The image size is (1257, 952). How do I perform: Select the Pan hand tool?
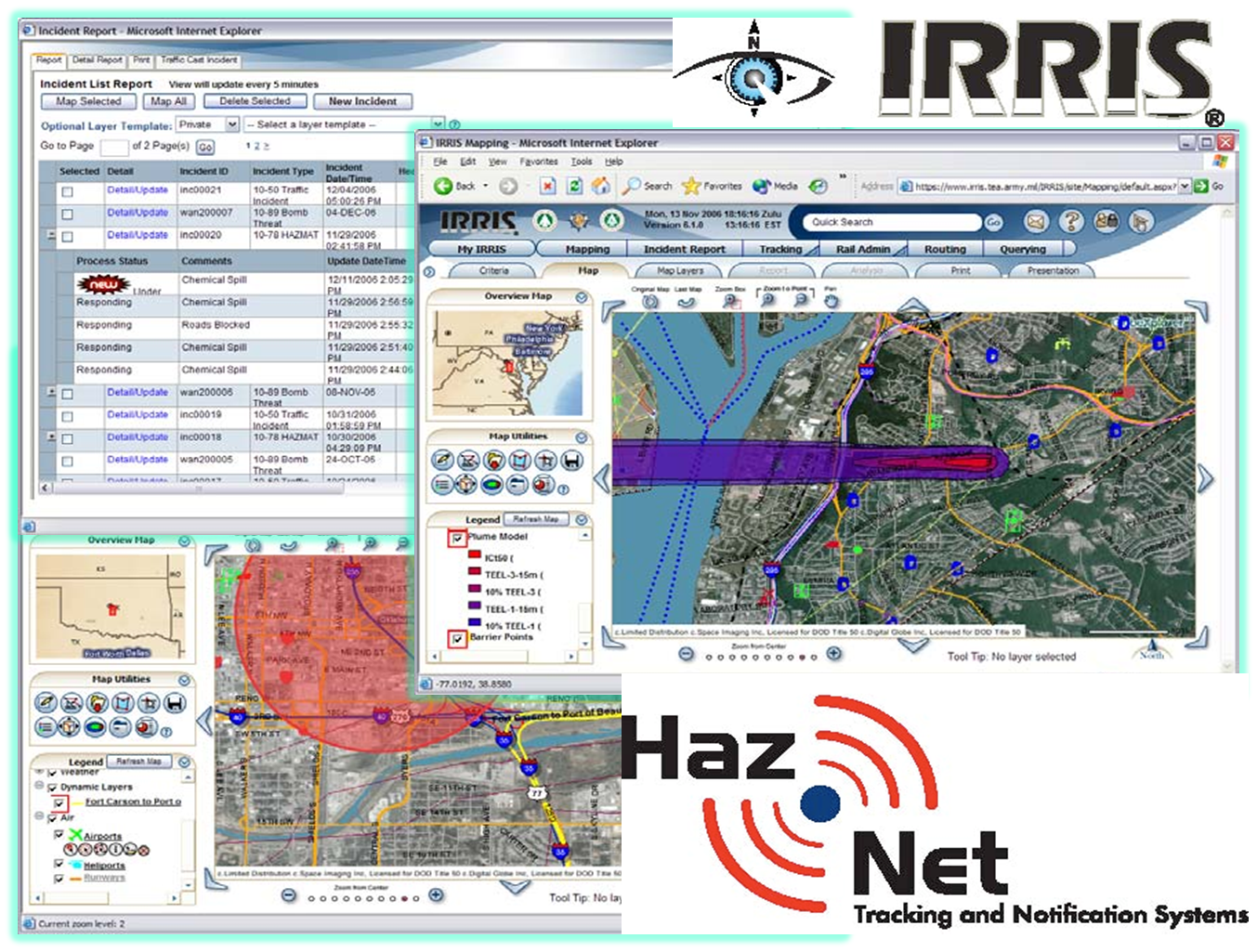831,301
